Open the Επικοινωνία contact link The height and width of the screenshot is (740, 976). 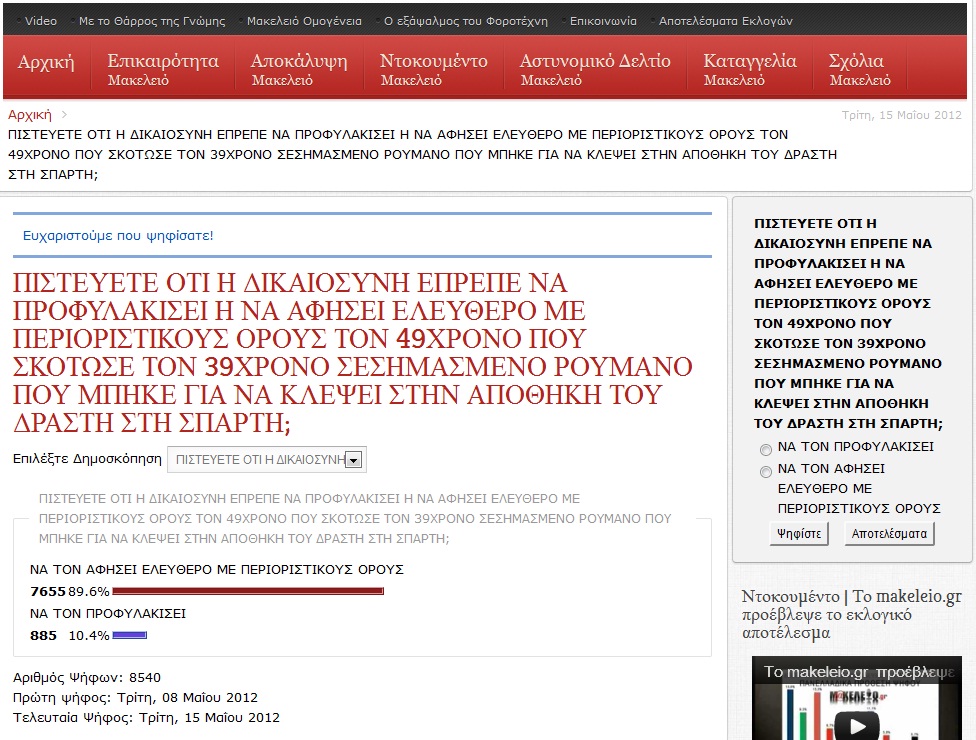[x=603, y=20]
